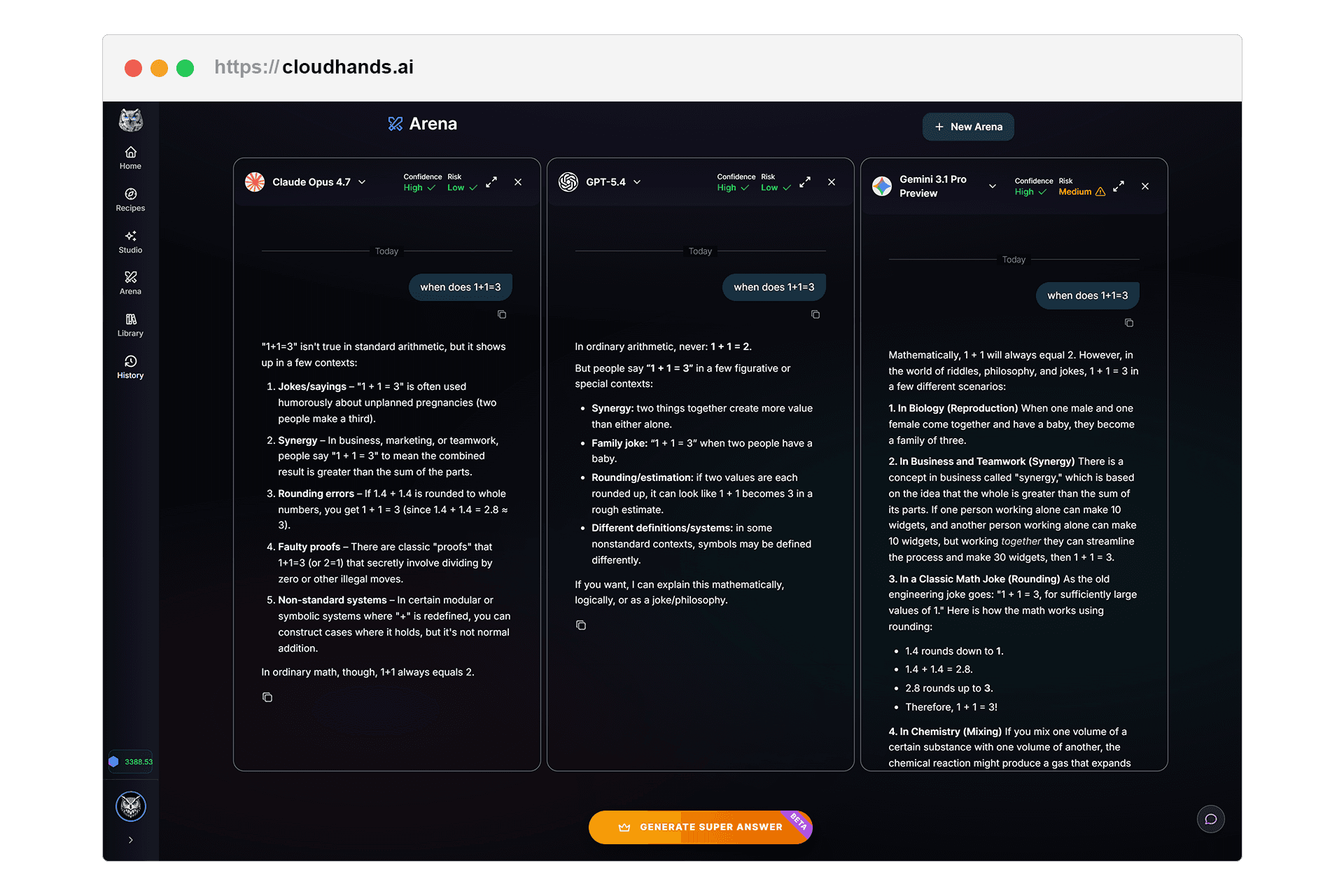
Task: Switch to Arena tab in sidebar
Action: [x=130, y=283]
